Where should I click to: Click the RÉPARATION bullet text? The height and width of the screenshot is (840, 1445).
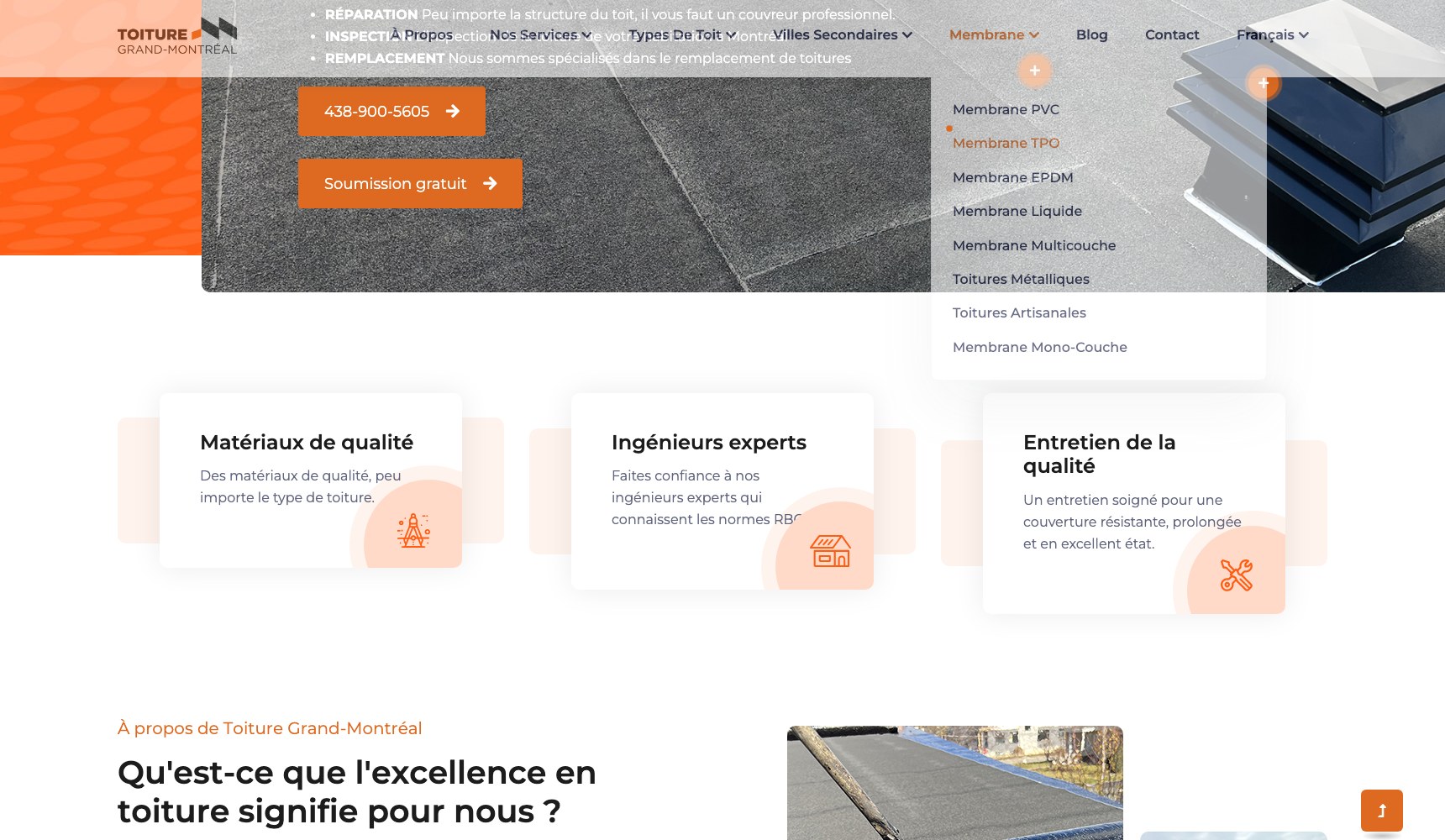pos(610,14)
